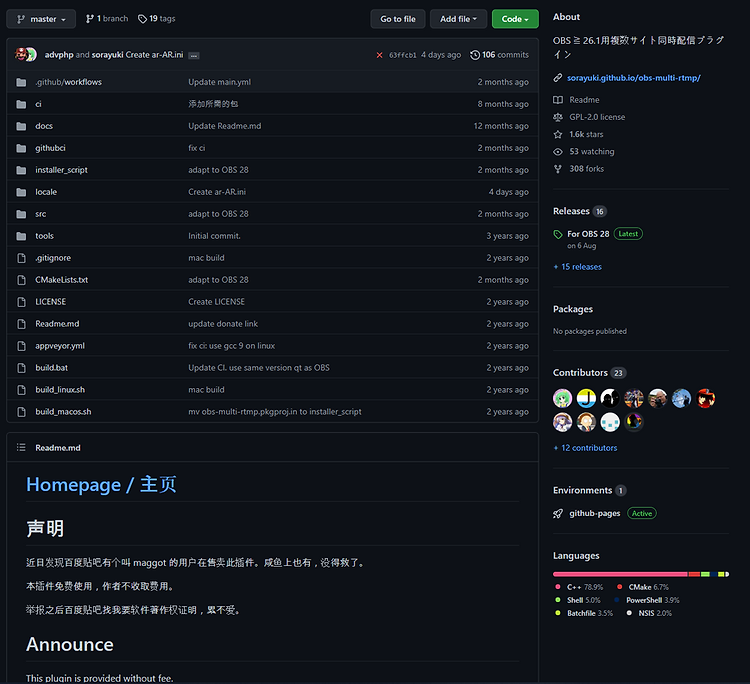Image resolution: width=750 pixels, height=684 pixels.
Task: Click file icon beside build_linux.sh
Action: click(x=21, y=390)
